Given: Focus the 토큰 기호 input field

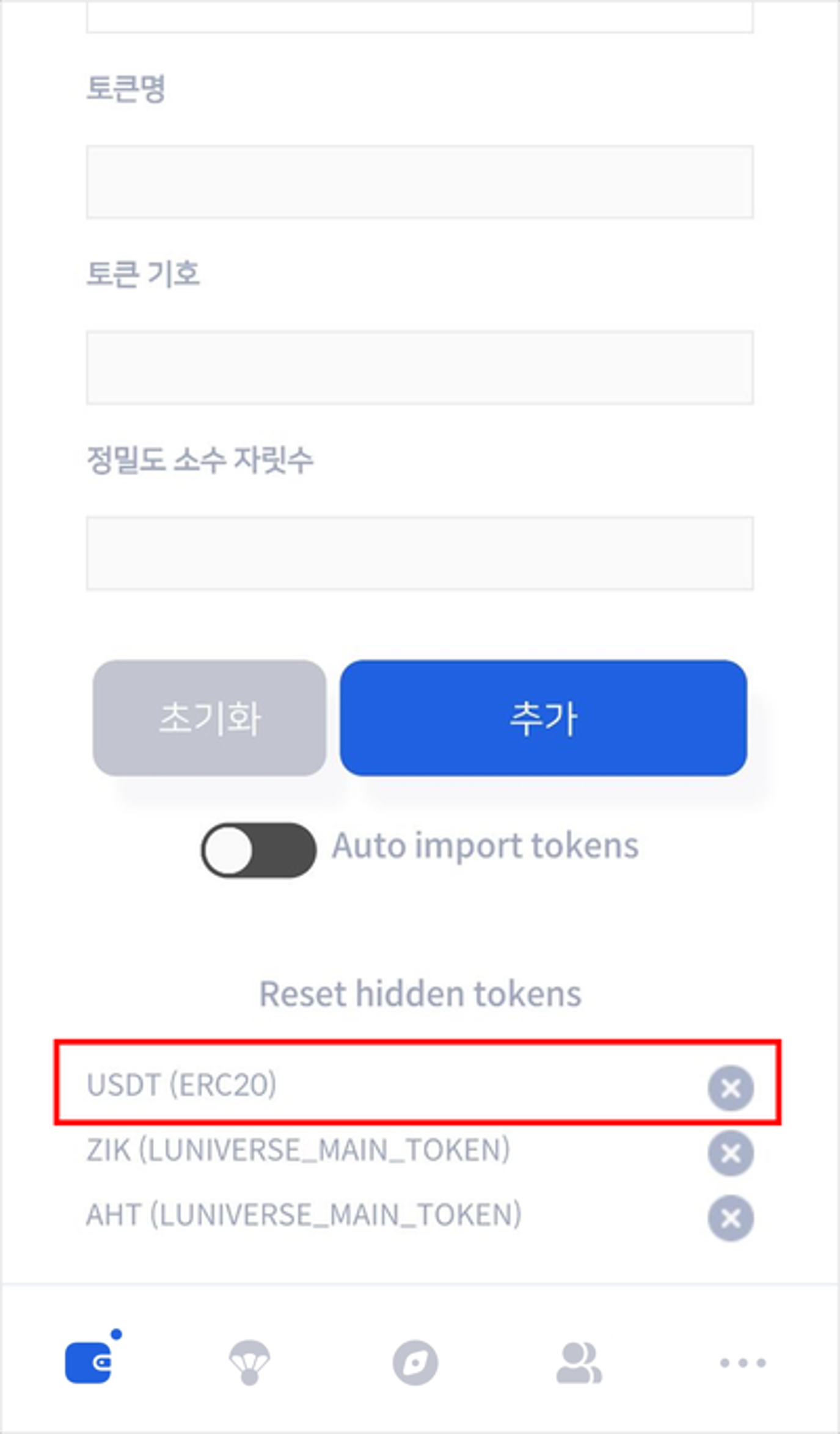Looking at the screenshot, I should pos(420,367).
